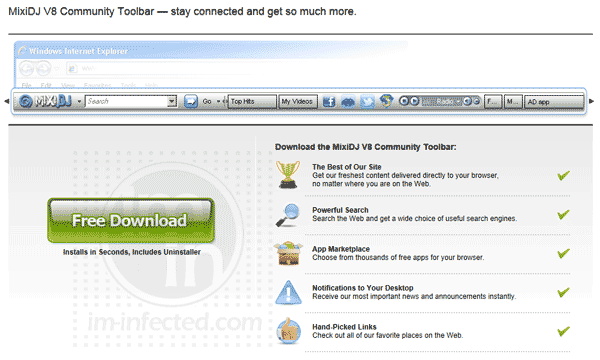The image size is (600, 360).
Task: Click the MixiDJ logo in the toolbar
Action: click(x=45, y=101)
